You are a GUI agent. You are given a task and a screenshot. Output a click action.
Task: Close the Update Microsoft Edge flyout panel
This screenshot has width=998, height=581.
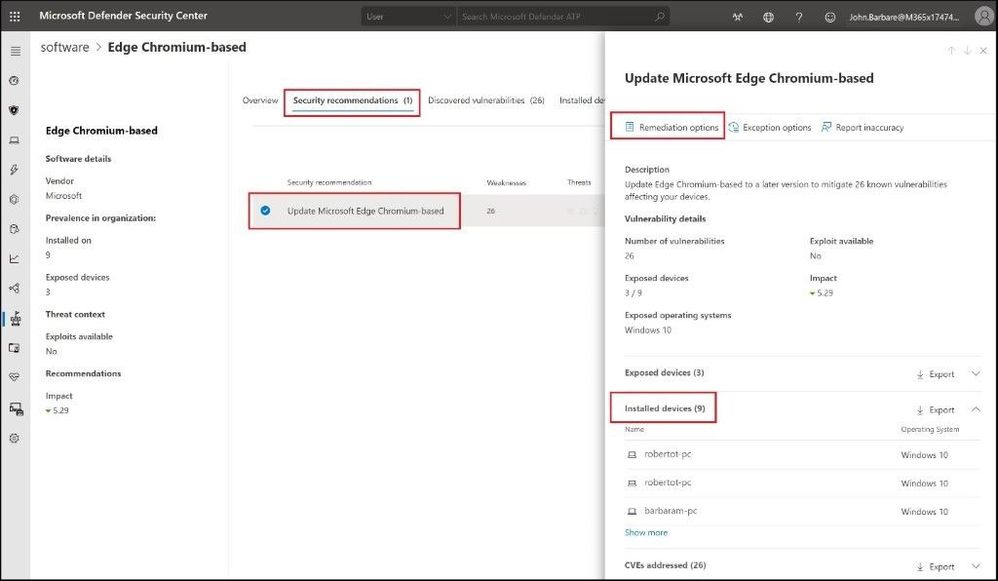pos(983,50)
